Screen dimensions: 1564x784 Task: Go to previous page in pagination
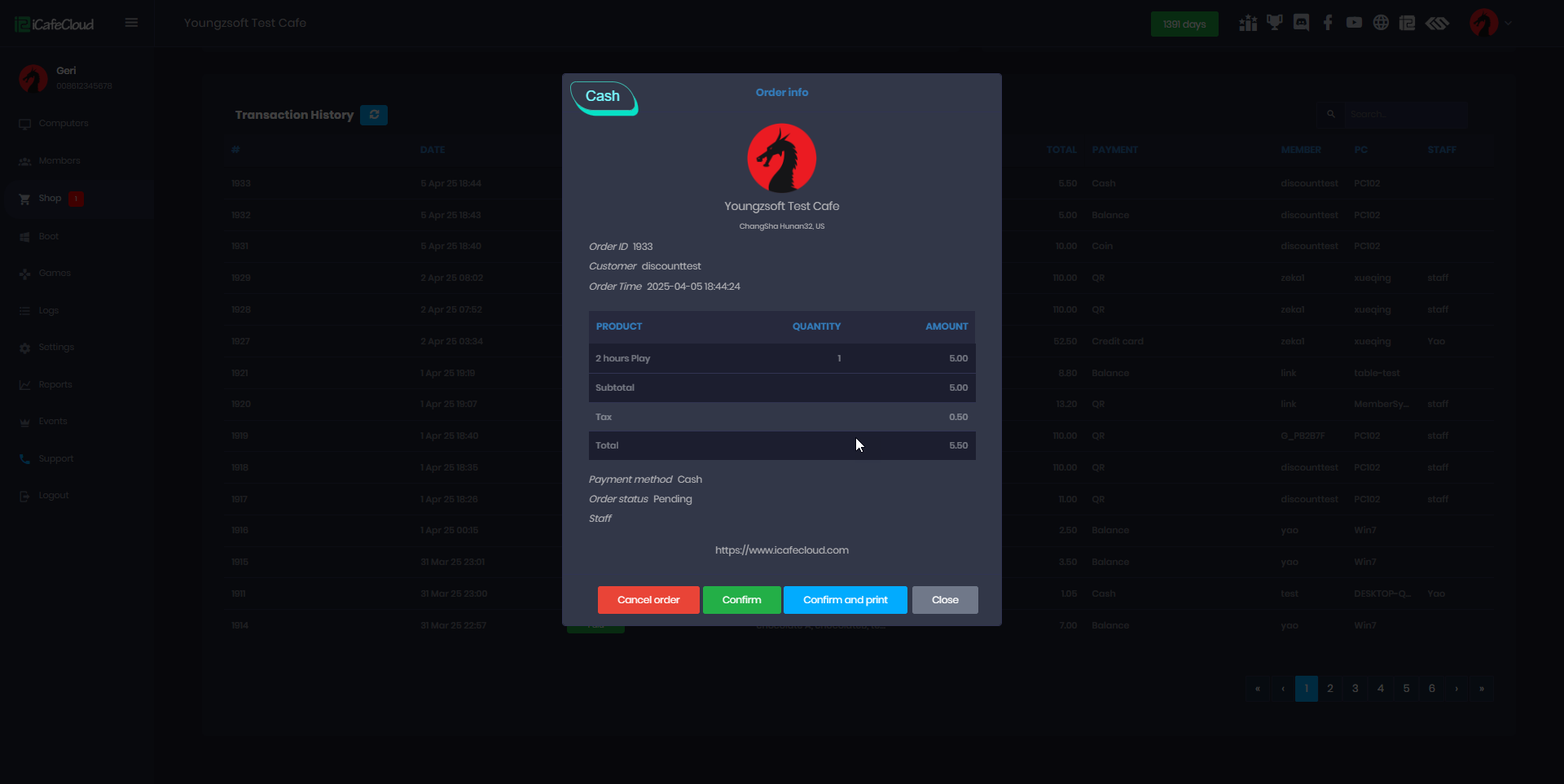click(x=1283, y=689)
